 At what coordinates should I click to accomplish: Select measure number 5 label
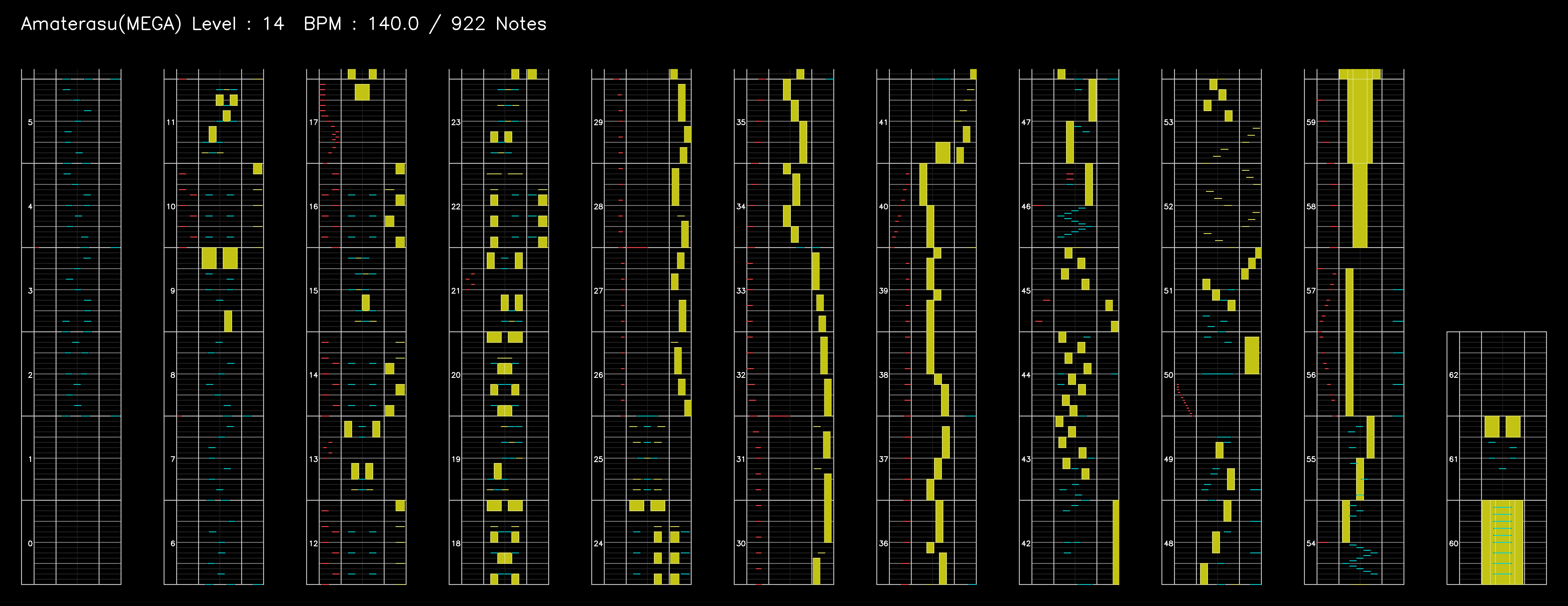pyautogui.click(x=30, y=122)
